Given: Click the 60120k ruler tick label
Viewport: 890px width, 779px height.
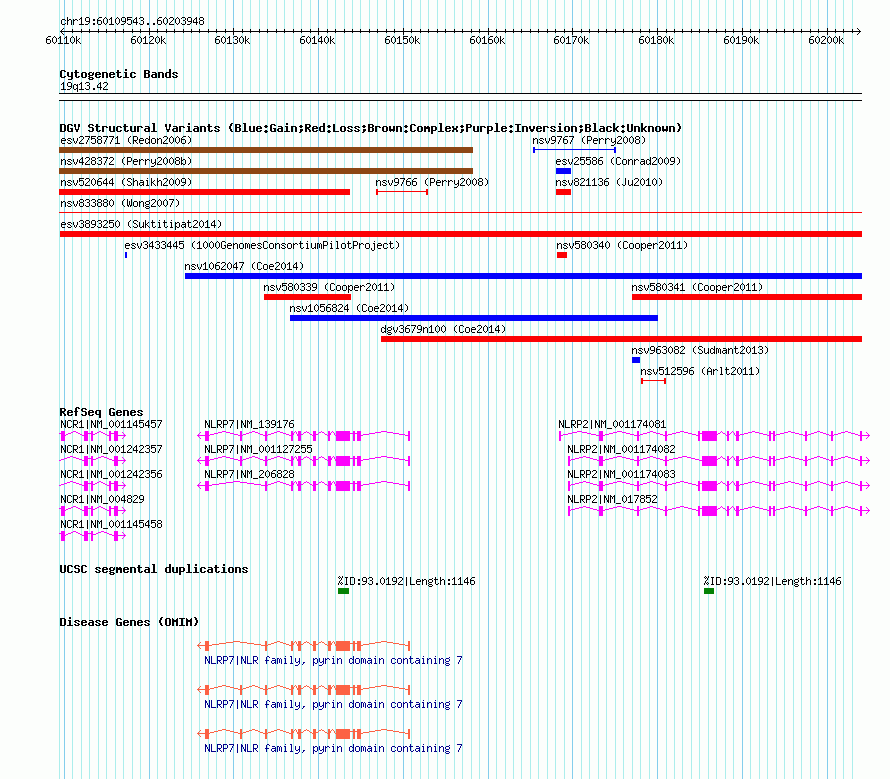Looking at the screenshot, I should tap(148, 40).
